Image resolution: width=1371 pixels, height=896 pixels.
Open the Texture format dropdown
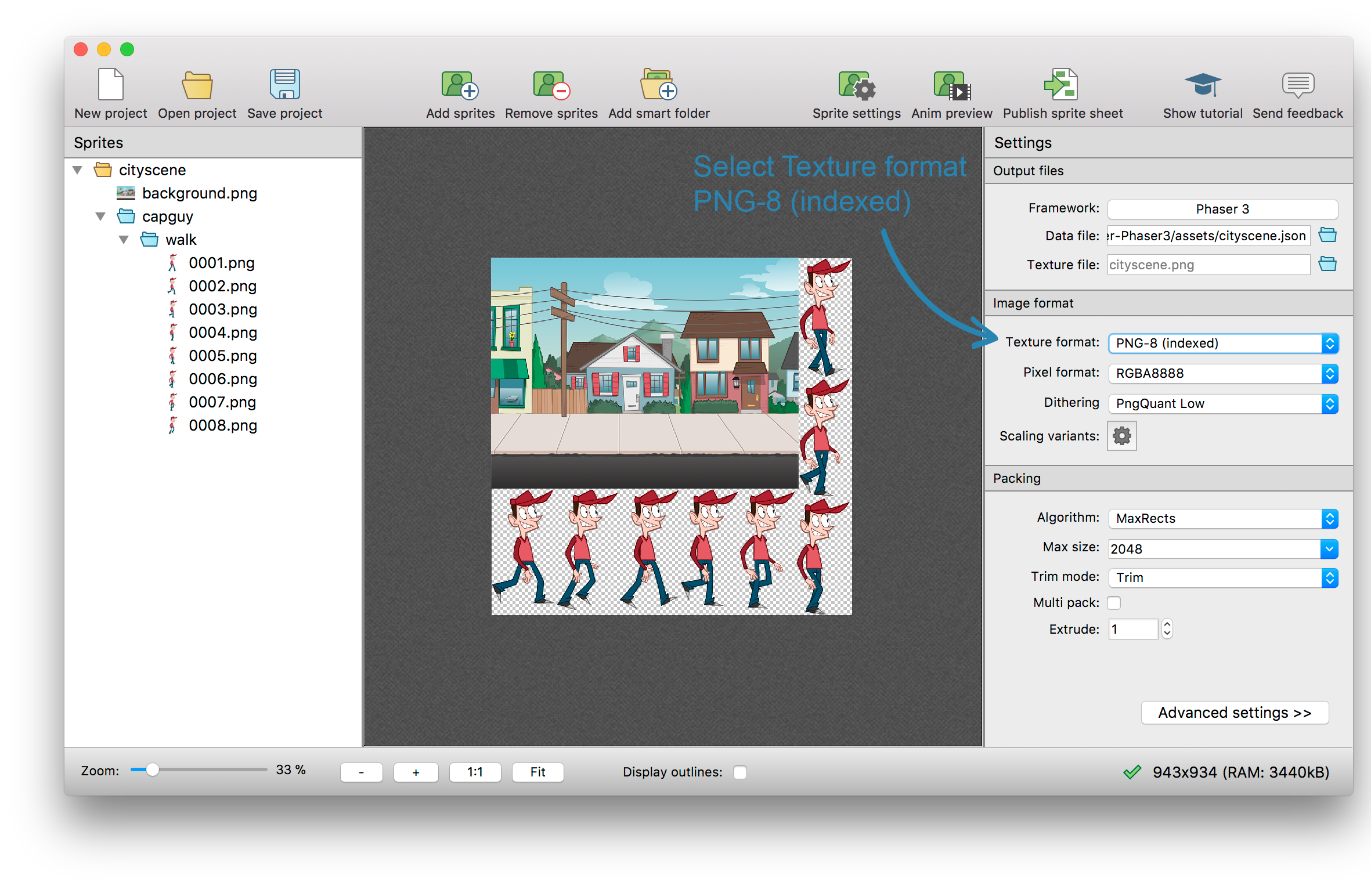pyautogui.click(x=1222, y=343)
